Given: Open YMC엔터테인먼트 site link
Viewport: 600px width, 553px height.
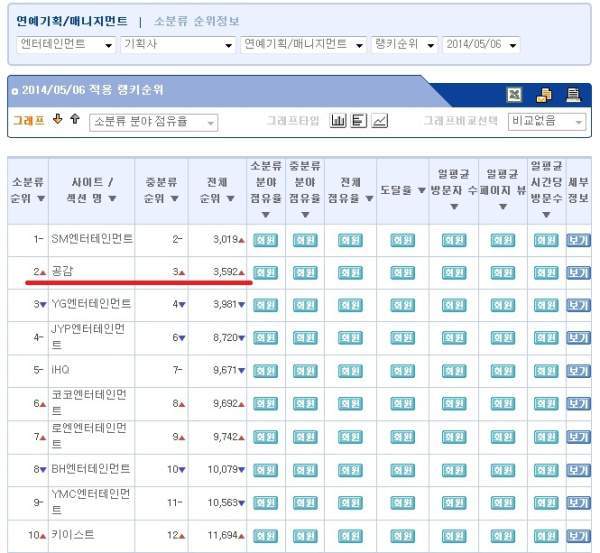Looking at the screenshot, I should (91, 501).
